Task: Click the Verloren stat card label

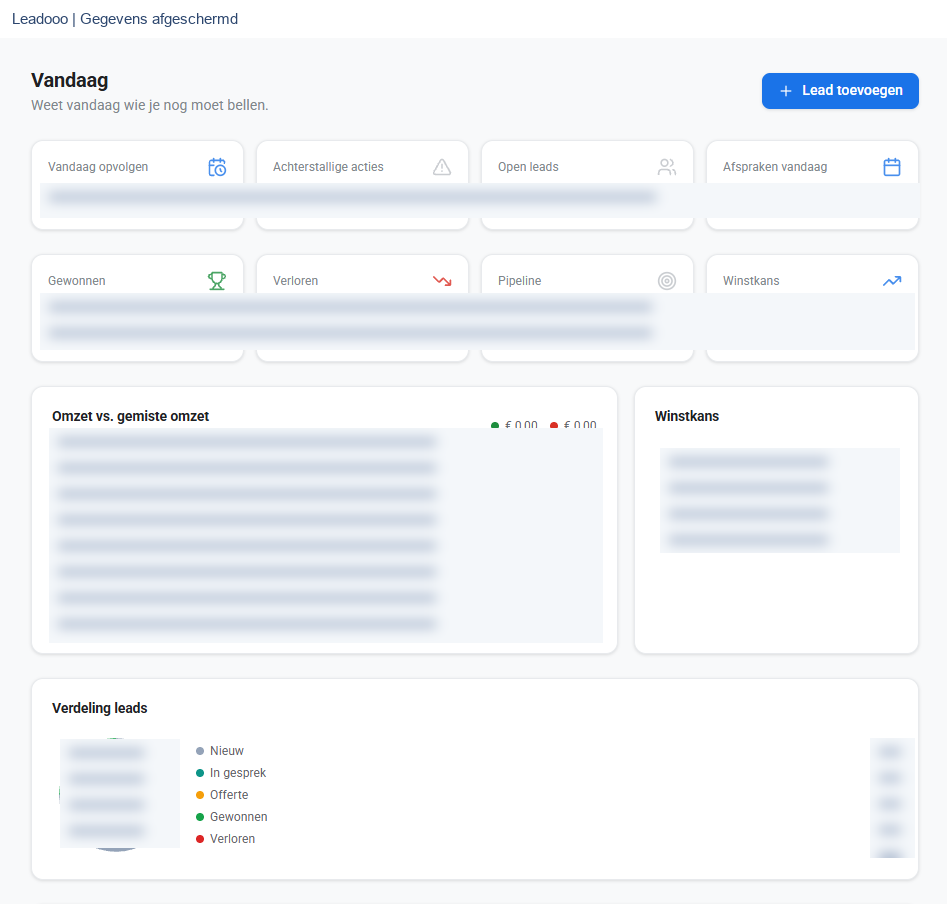Action: [295, 281]
